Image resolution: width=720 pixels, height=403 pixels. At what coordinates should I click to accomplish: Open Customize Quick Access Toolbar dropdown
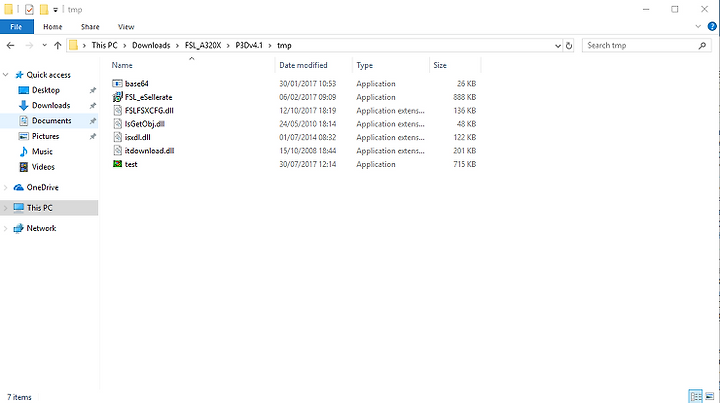(x=56, y=10)
